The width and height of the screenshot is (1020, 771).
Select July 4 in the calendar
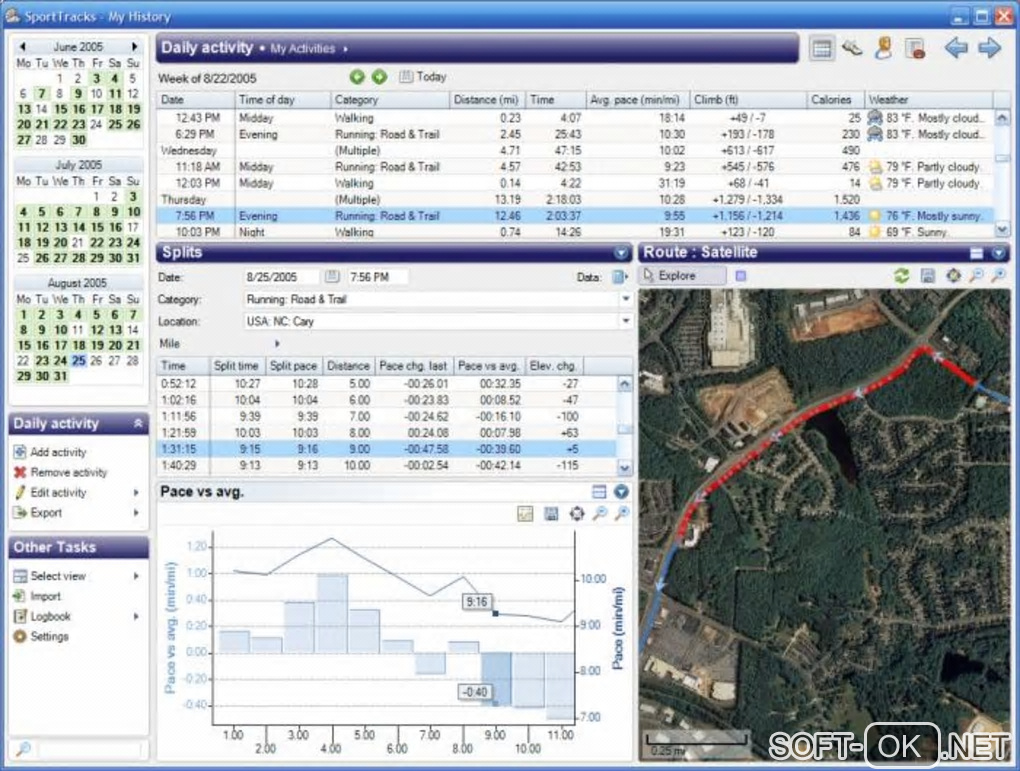point(23,211)
